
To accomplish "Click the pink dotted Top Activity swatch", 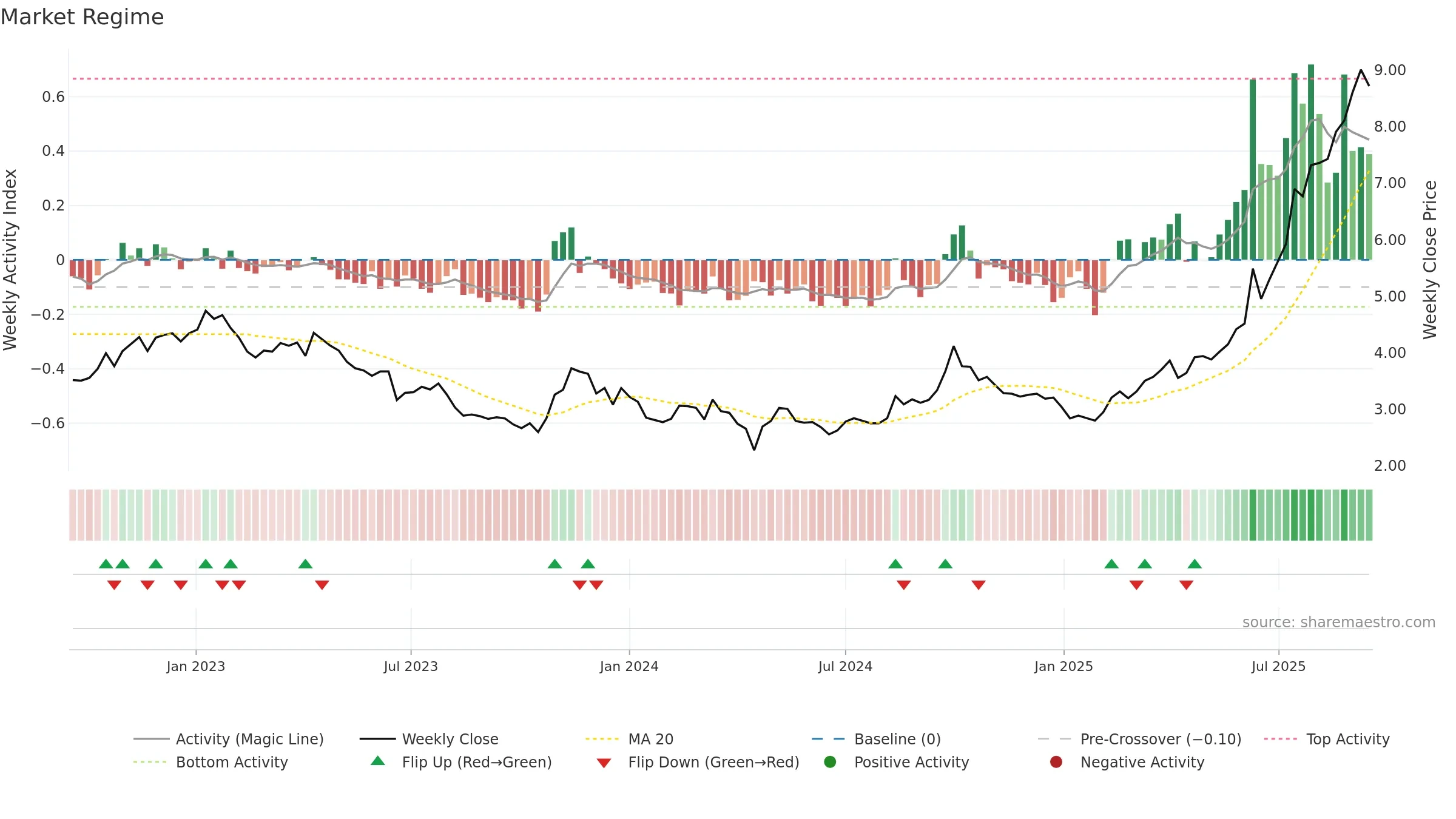I will [1281, 739].
